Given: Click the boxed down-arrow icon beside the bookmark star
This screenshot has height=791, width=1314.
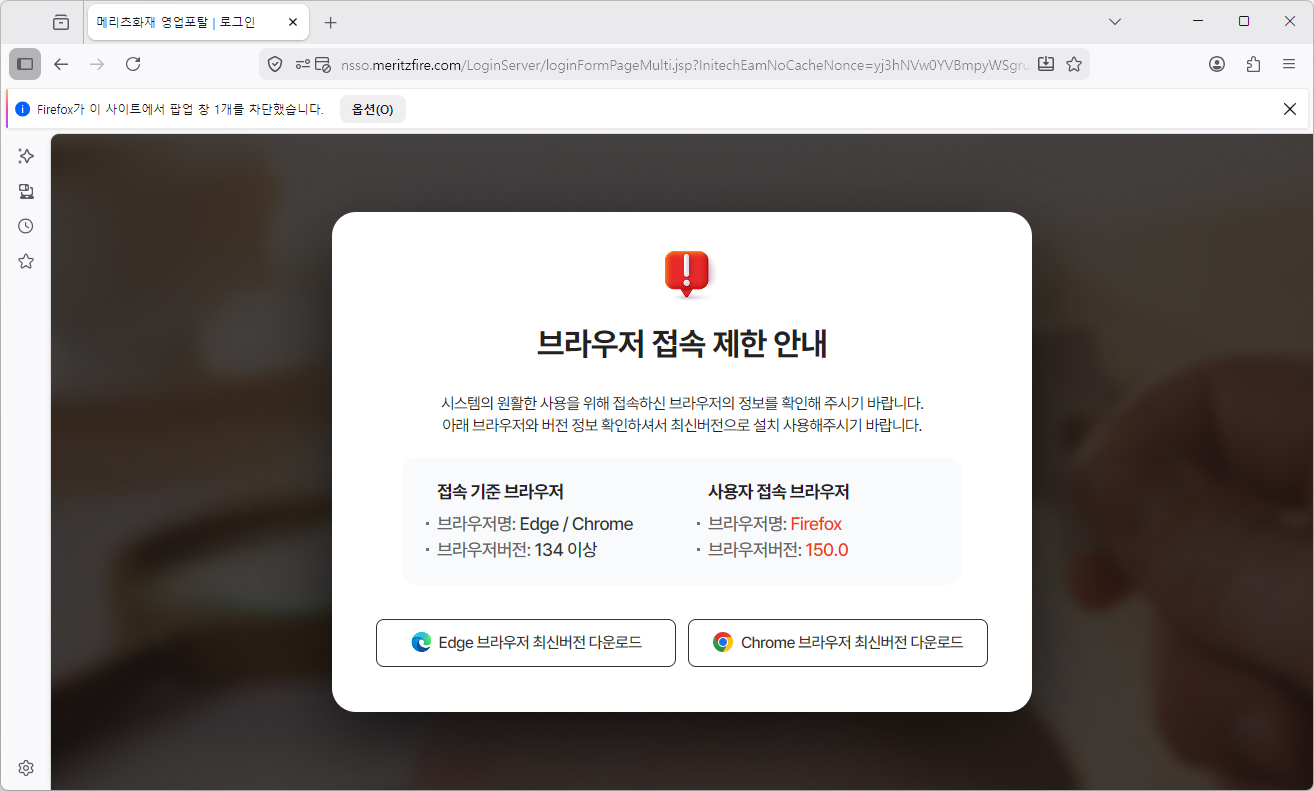Looking at the screenshot, I should (1046, 64).
